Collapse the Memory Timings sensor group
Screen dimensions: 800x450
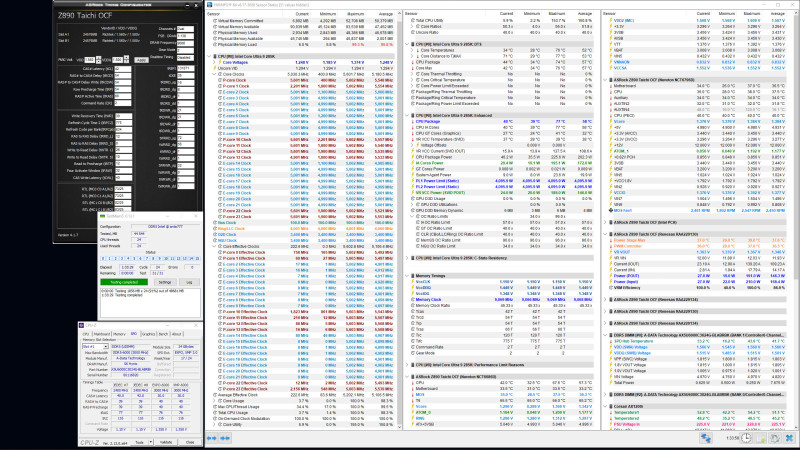tap(407, 276)
